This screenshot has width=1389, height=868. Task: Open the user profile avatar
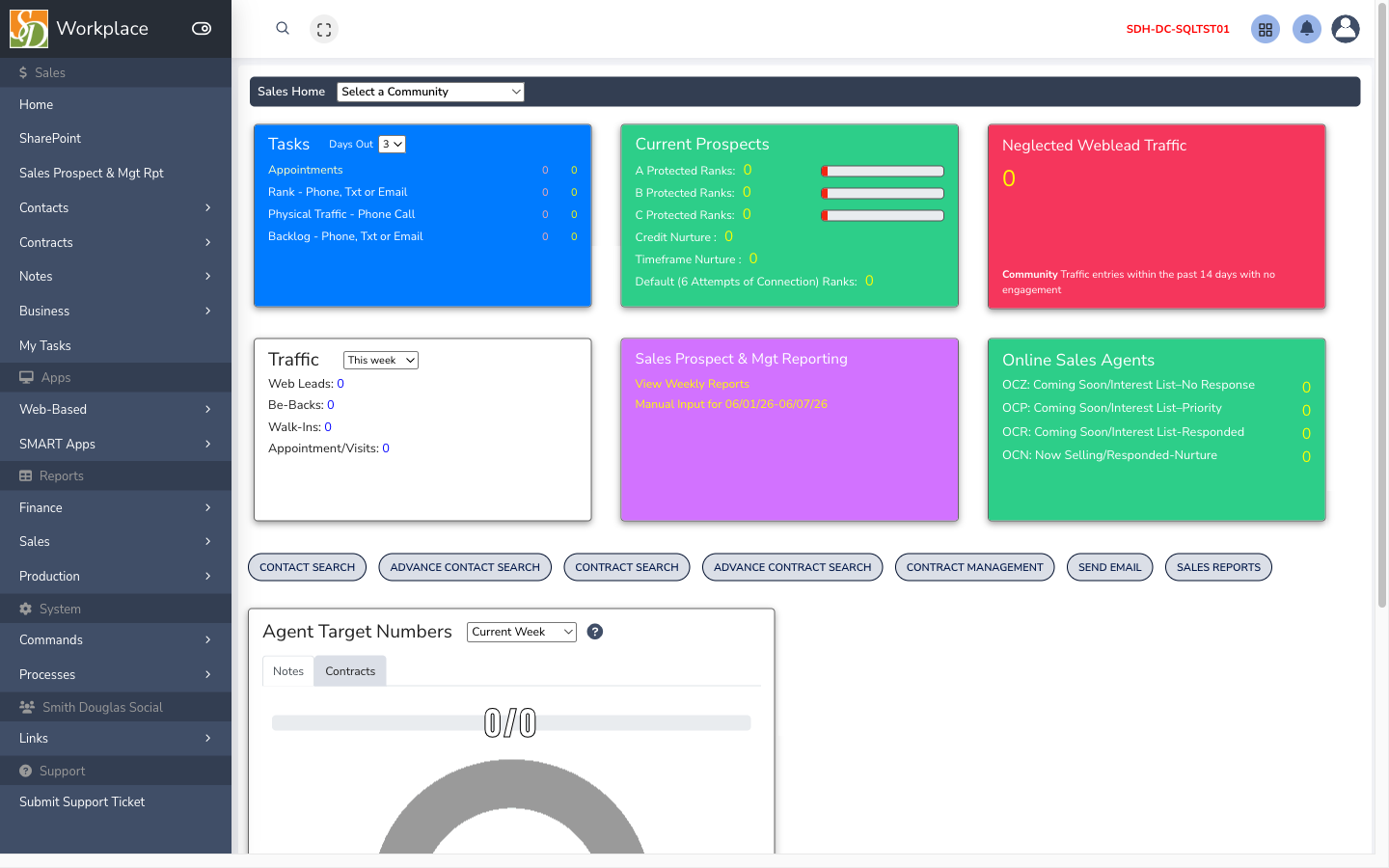click(1346, 29)
